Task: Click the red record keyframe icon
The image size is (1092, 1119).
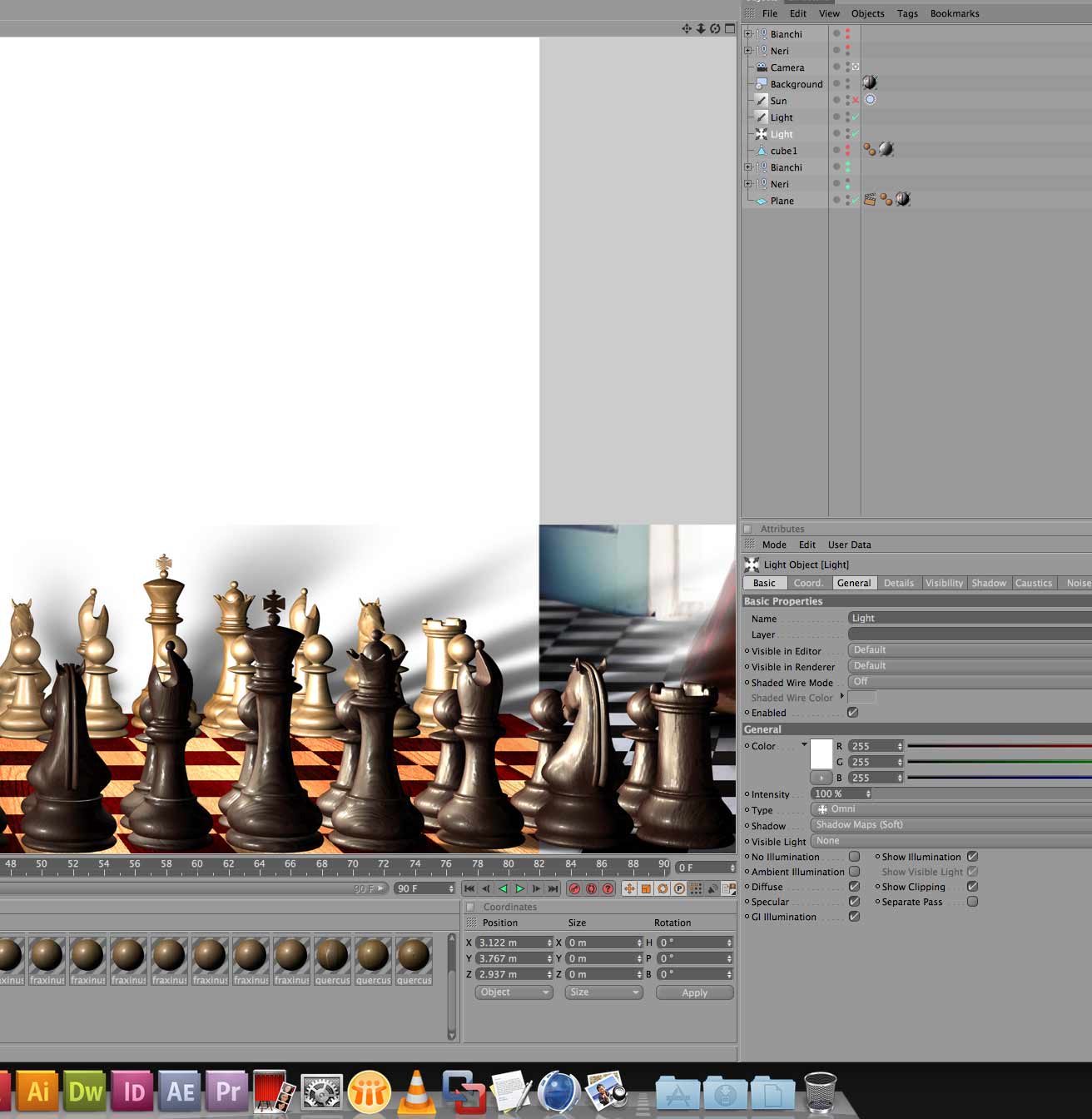Action: coord(574,889)
